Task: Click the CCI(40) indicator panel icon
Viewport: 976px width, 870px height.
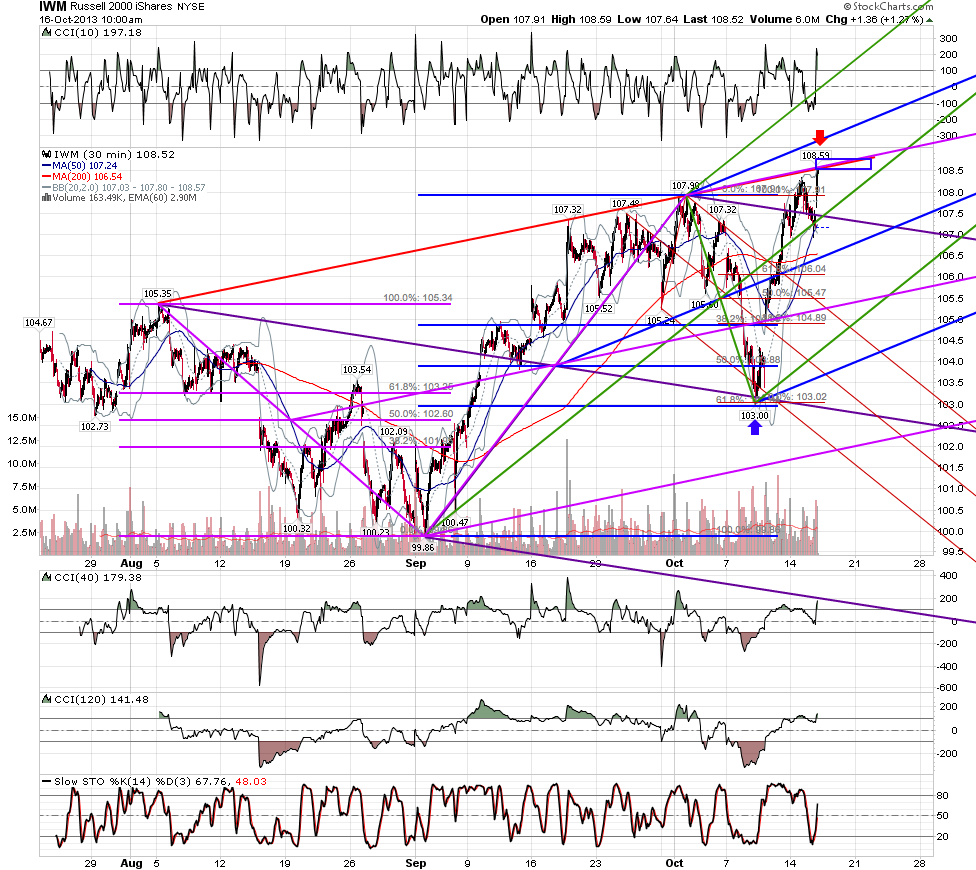Action: (x=46, y=578)
